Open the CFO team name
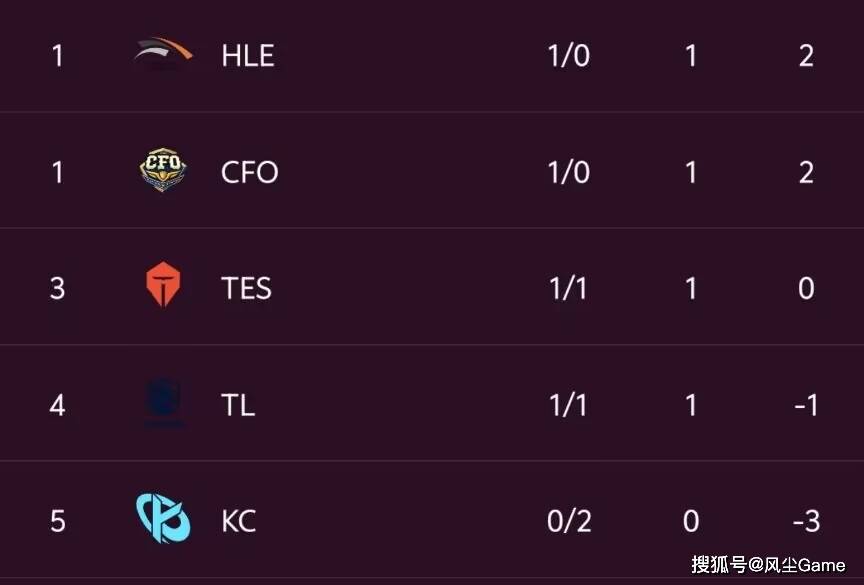 [x=249, y=172]
